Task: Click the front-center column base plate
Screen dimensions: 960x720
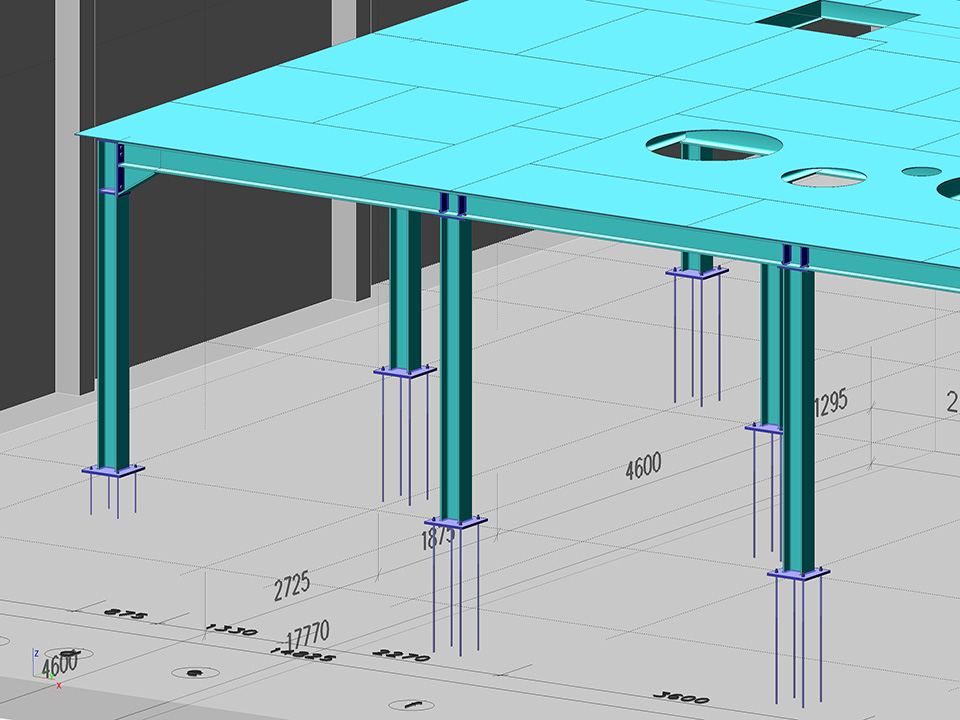Action: [x=455, y=521]
